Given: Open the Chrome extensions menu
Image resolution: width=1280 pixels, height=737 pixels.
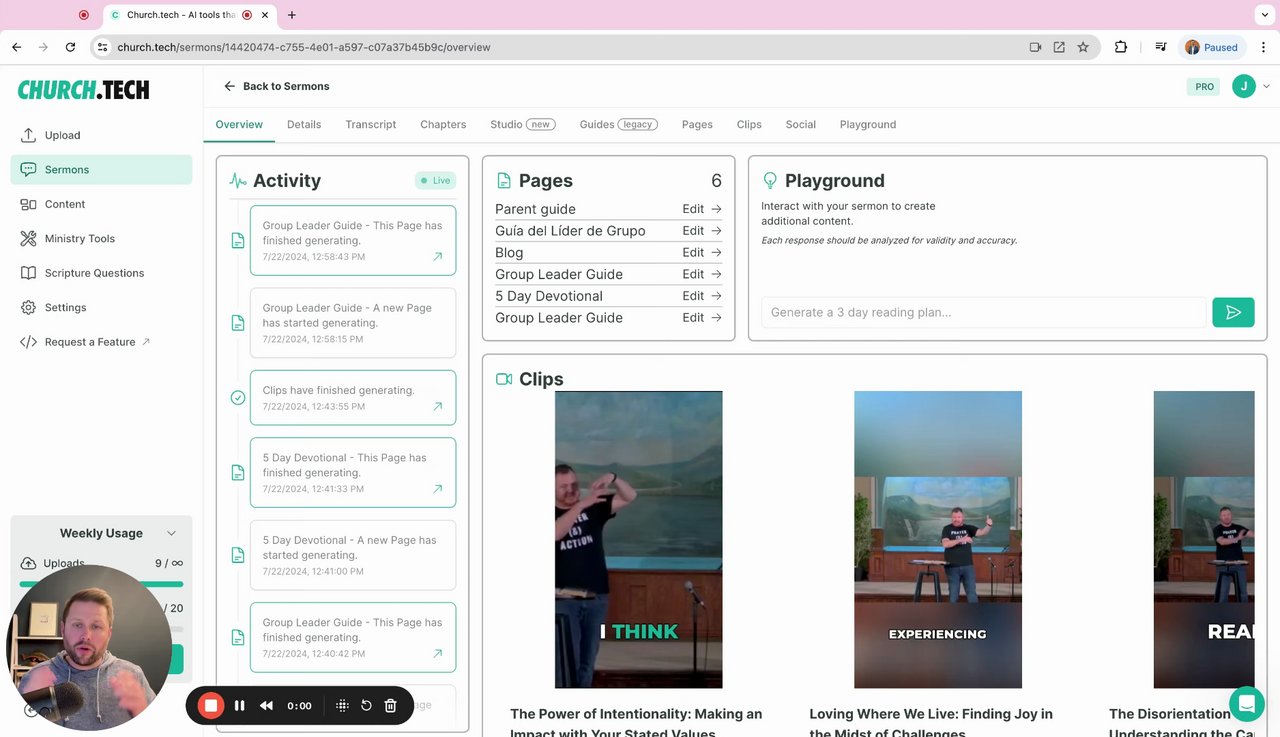Looking at the screenshot, I should tap(1121, 47).
